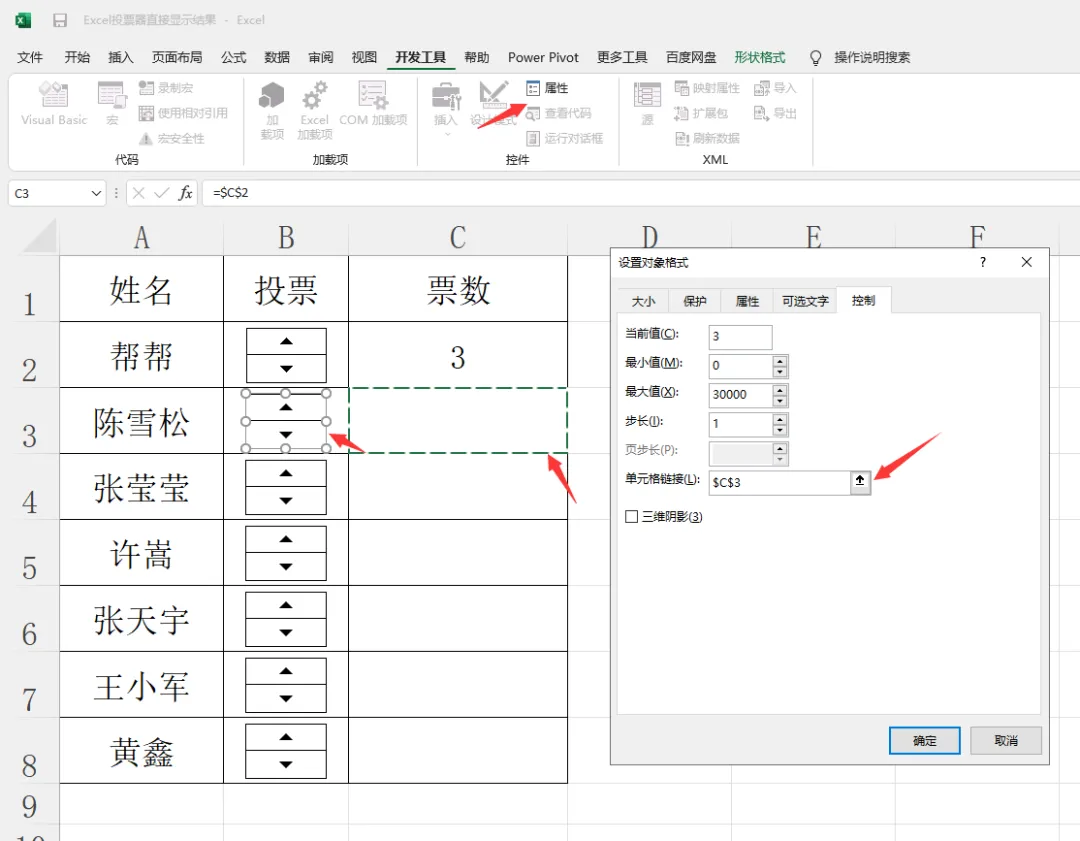Viewport: 1080px width, 841px height.
Task: Increase the vote spinner for 许嵩
Action: (286, 539)
